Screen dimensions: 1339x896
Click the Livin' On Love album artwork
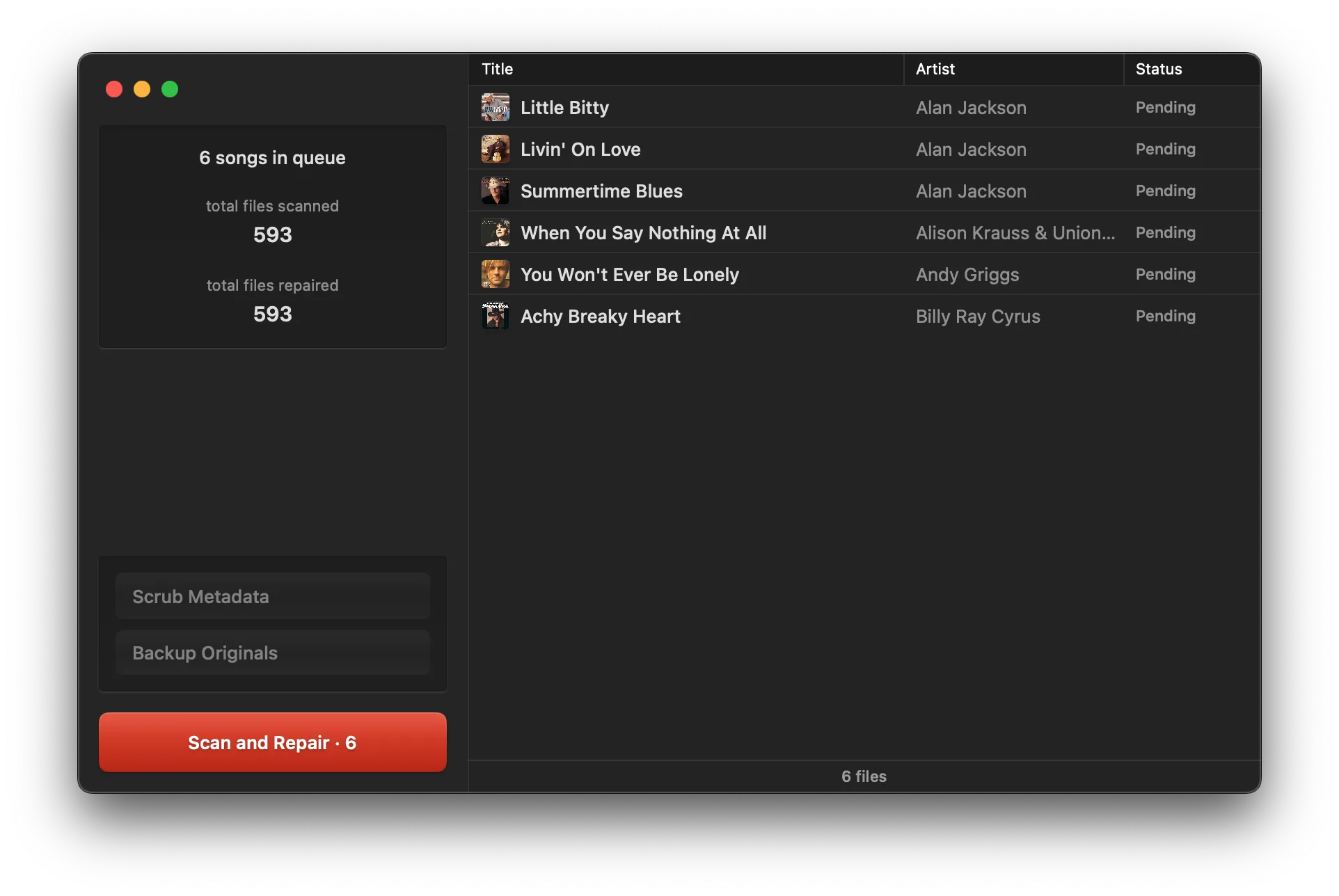click(x=495, y=149)
